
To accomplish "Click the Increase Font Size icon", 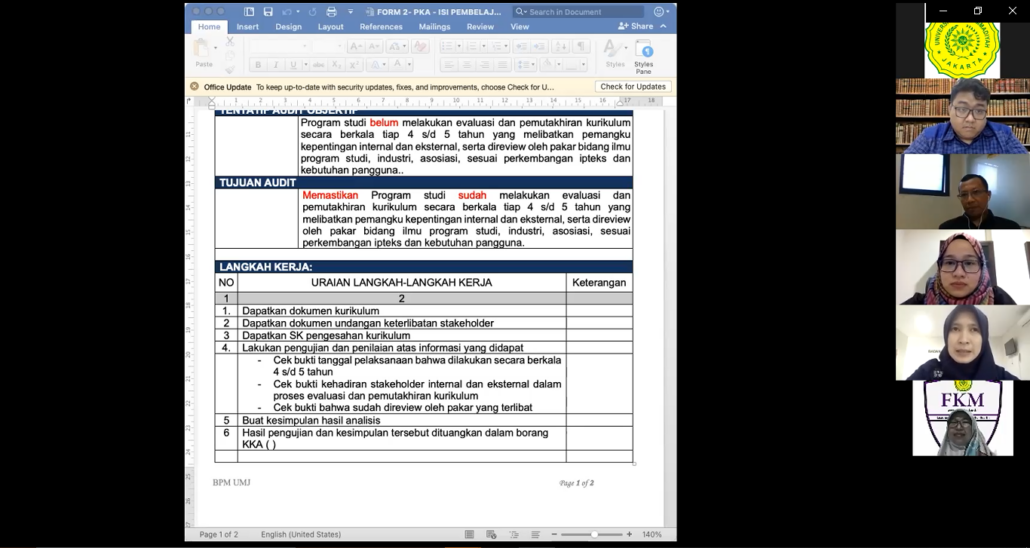I will coord(355,47).
